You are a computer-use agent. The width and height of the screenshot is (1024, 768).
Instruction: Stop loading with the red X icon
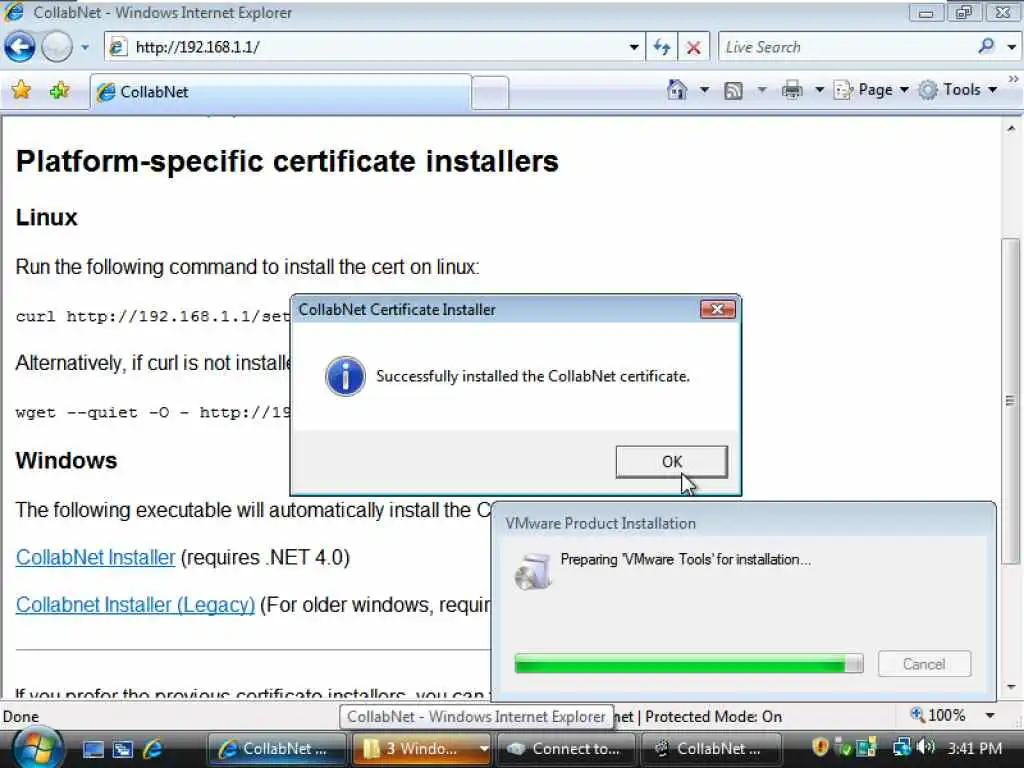pos(694,47)
